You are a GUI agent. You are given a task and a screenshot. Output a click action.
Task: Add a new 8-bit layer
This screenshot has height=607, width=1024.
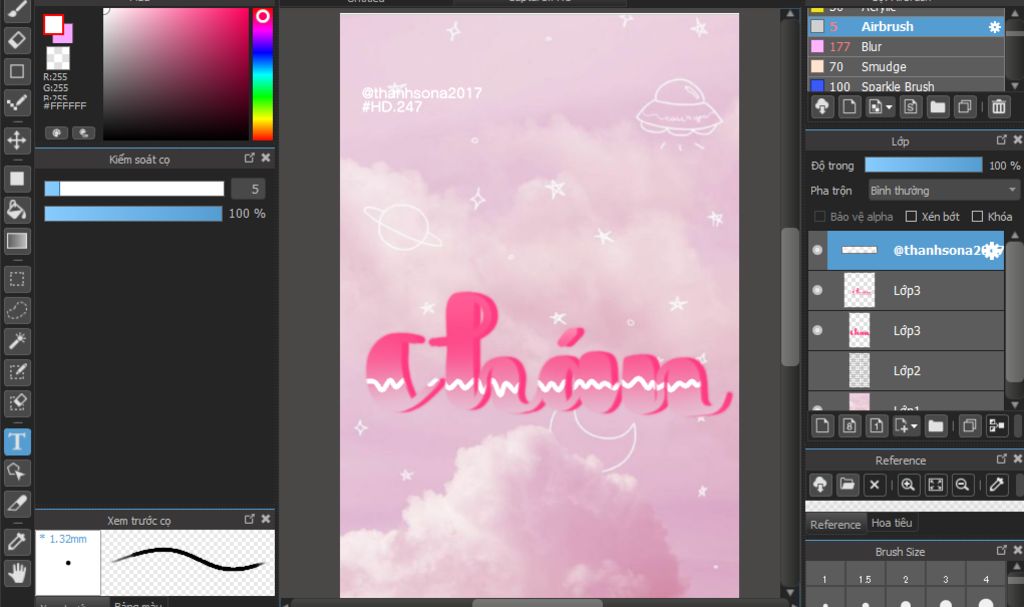click(849, 426)
